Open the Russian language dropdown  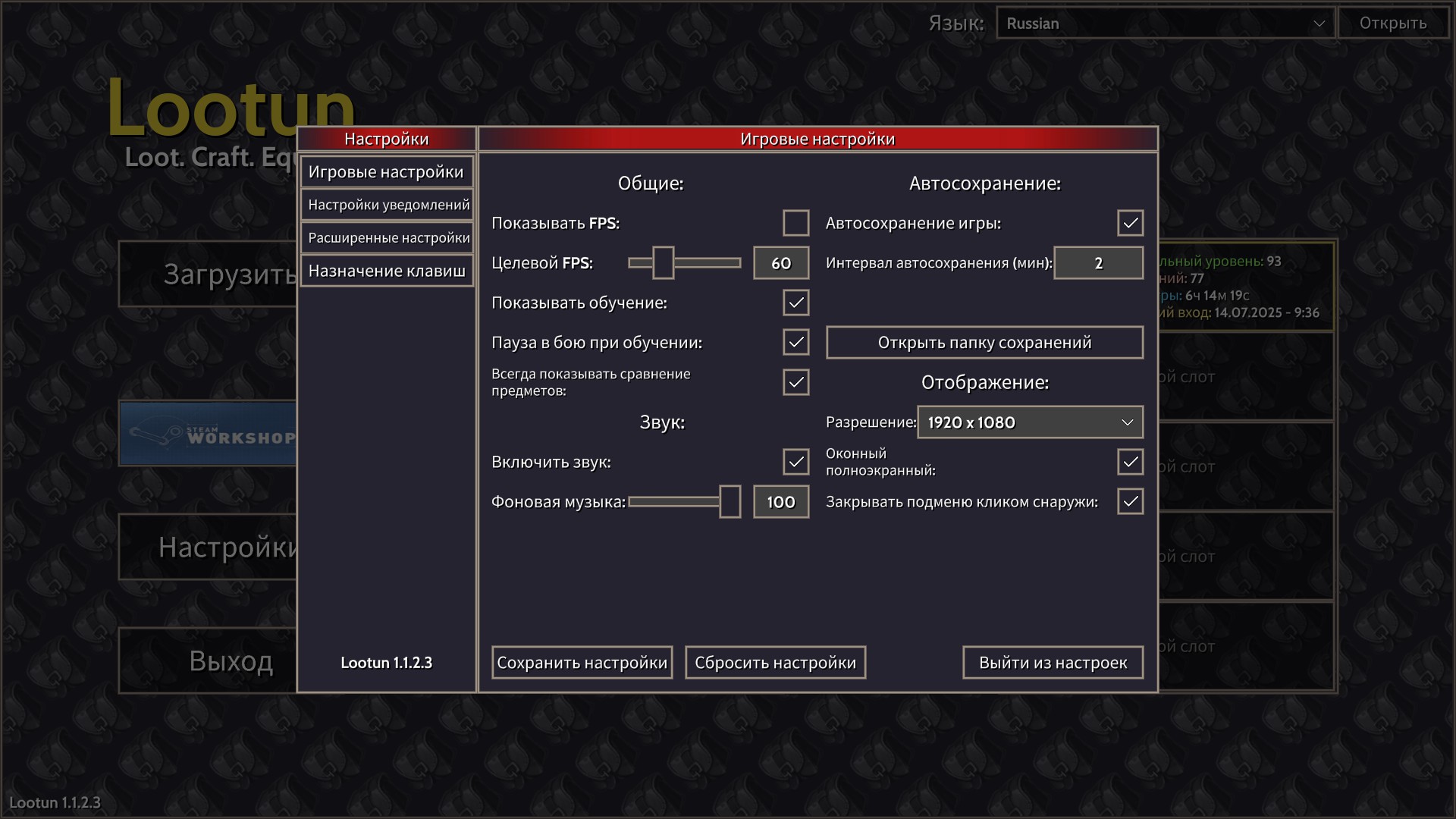coord(1166,24)
